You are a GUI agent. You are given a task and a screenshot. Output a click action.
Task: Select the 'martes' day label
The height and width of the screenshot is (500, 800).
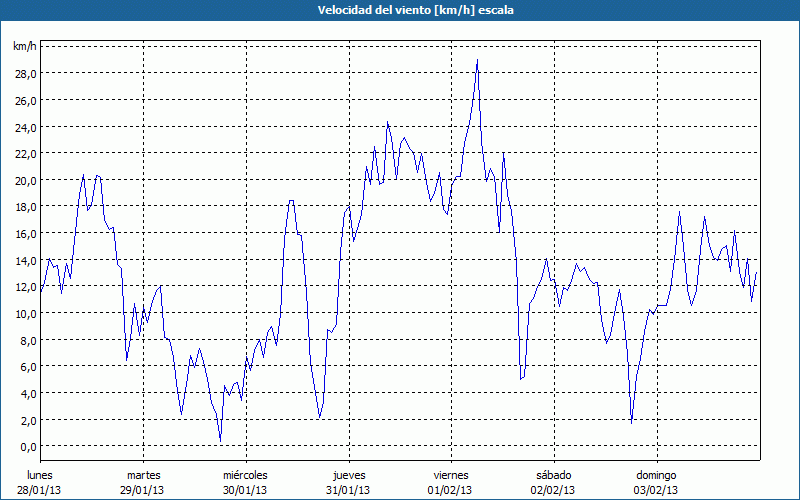(143, 475)
